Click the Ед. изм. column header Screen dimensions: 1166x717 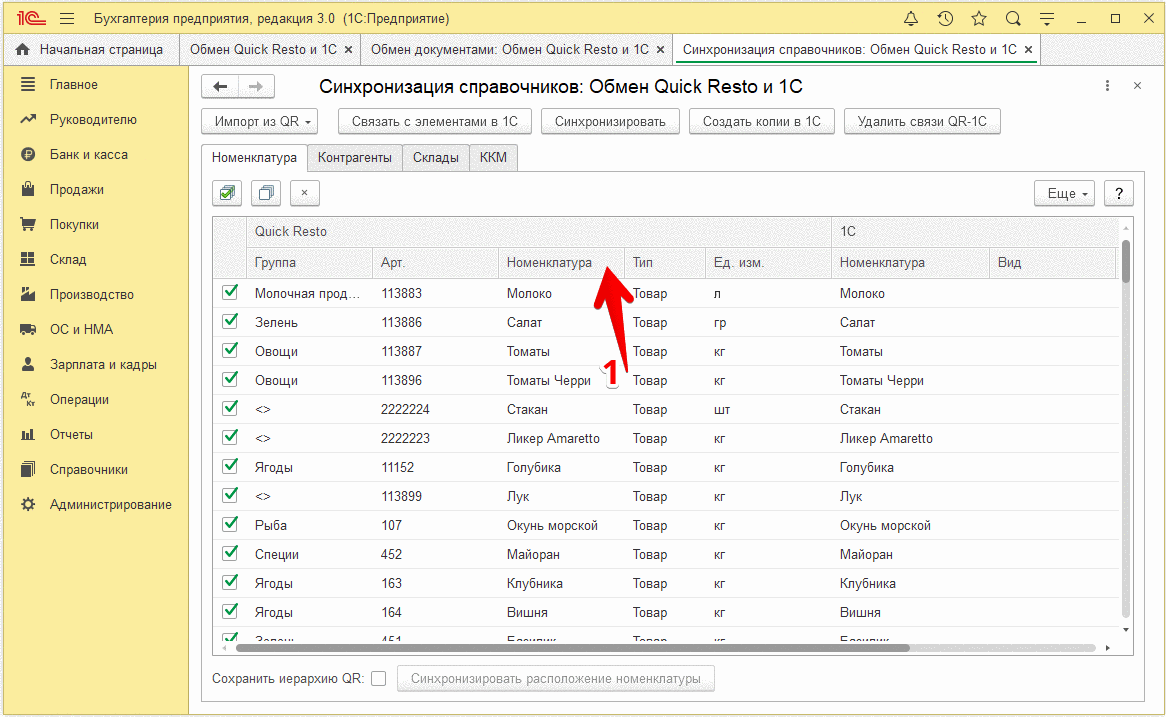(768, 263)
